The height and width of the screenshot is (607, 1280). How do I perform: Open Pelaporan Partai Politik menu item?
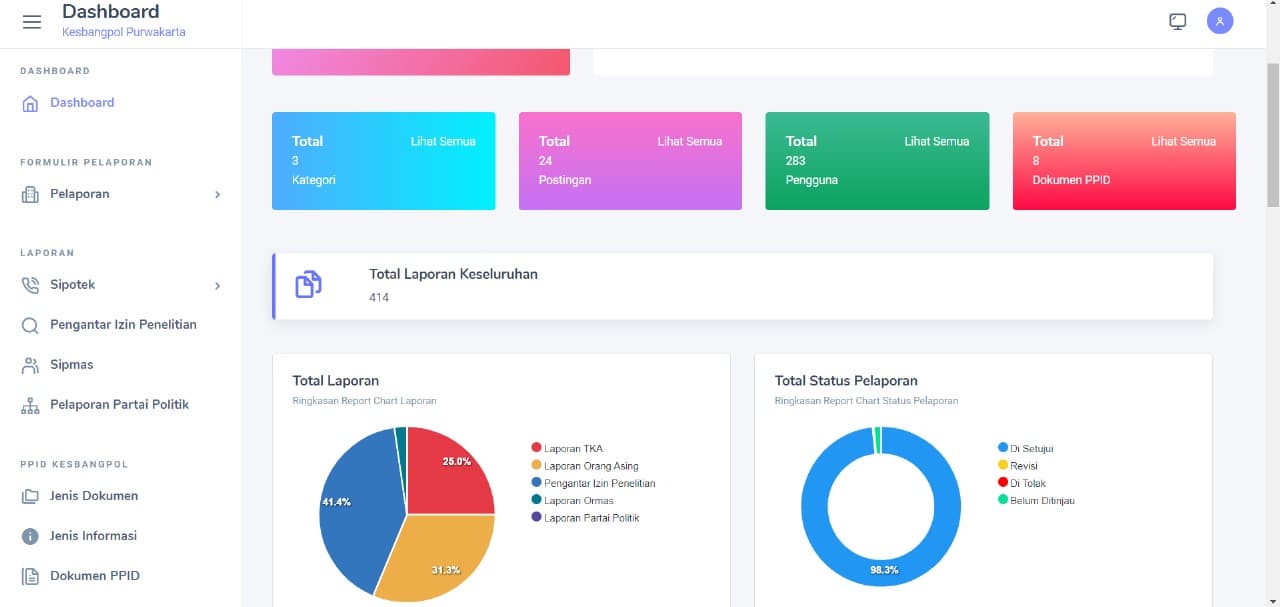pos(119,405)
